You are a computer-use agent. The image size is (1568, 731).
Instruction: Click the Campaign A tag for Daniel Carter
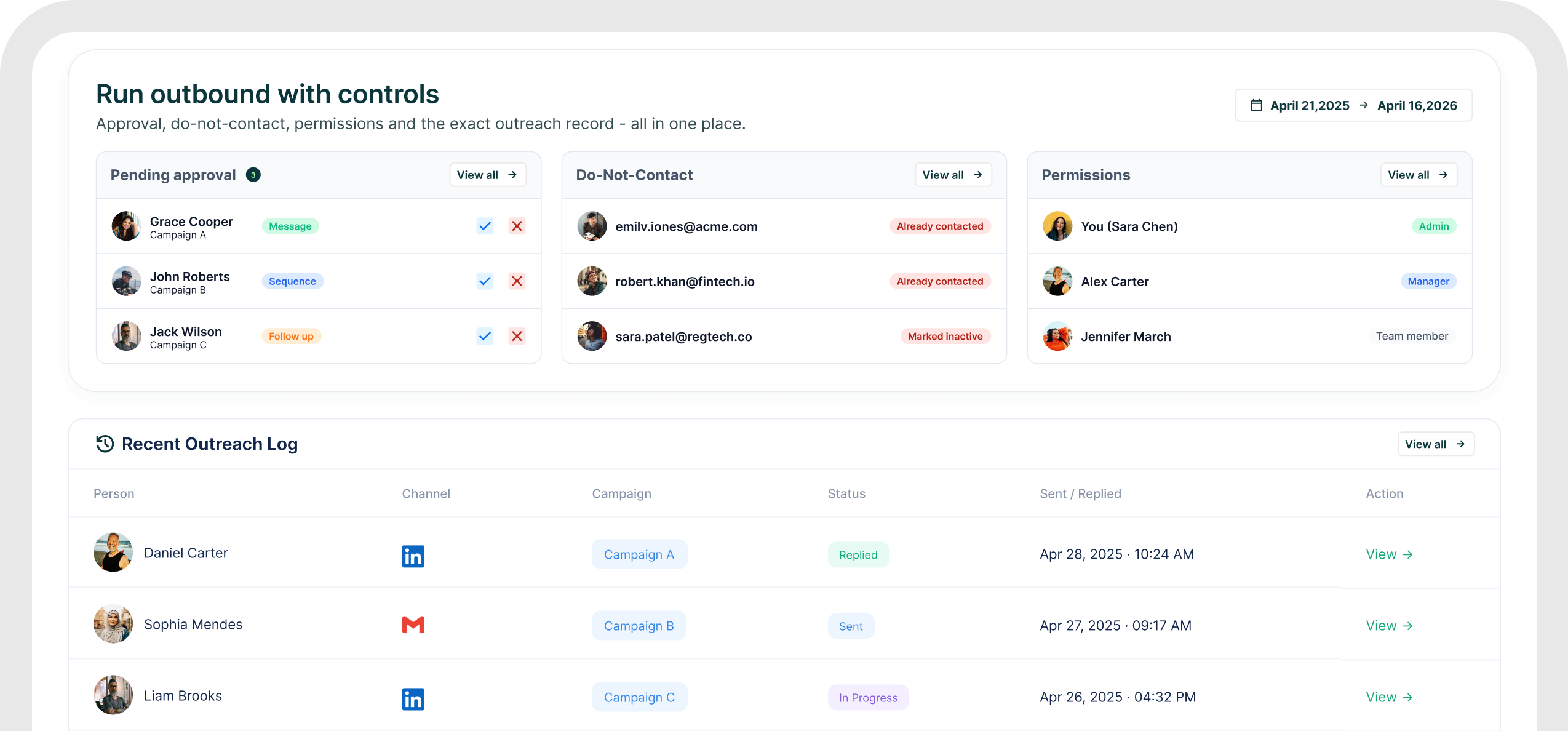click(x=639, y=554)
